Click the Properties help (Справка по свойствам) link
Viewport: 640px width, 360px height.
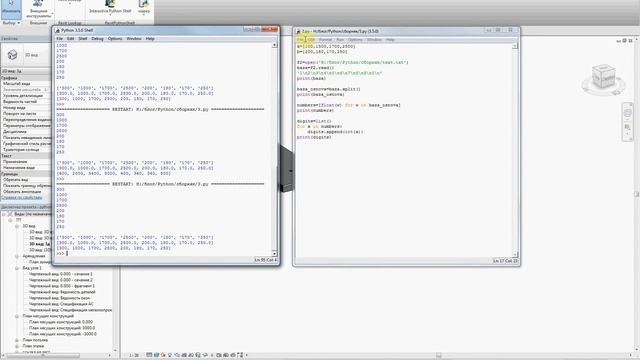click(22, 198)
